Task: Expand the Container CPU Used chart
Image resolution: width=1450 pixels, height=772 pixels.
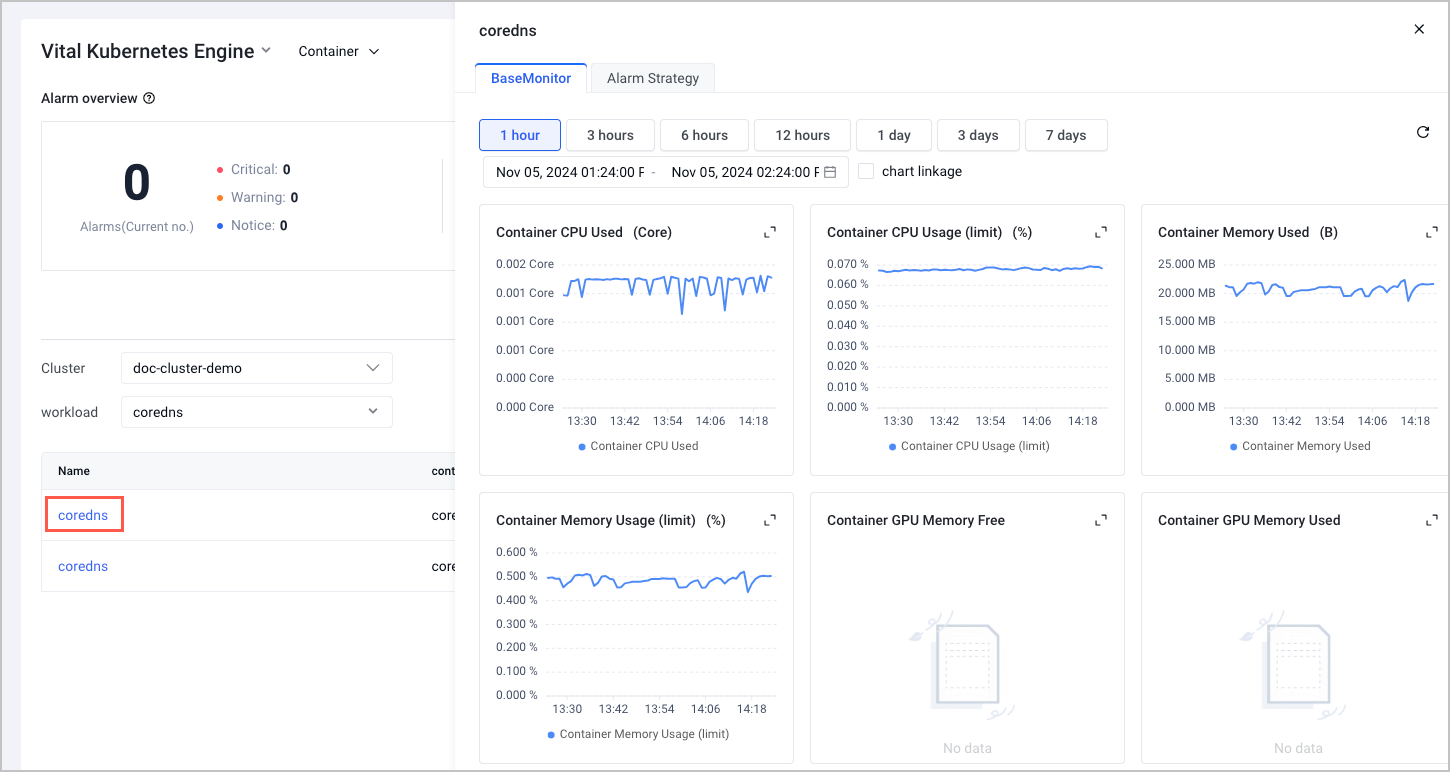Action: 770,232
